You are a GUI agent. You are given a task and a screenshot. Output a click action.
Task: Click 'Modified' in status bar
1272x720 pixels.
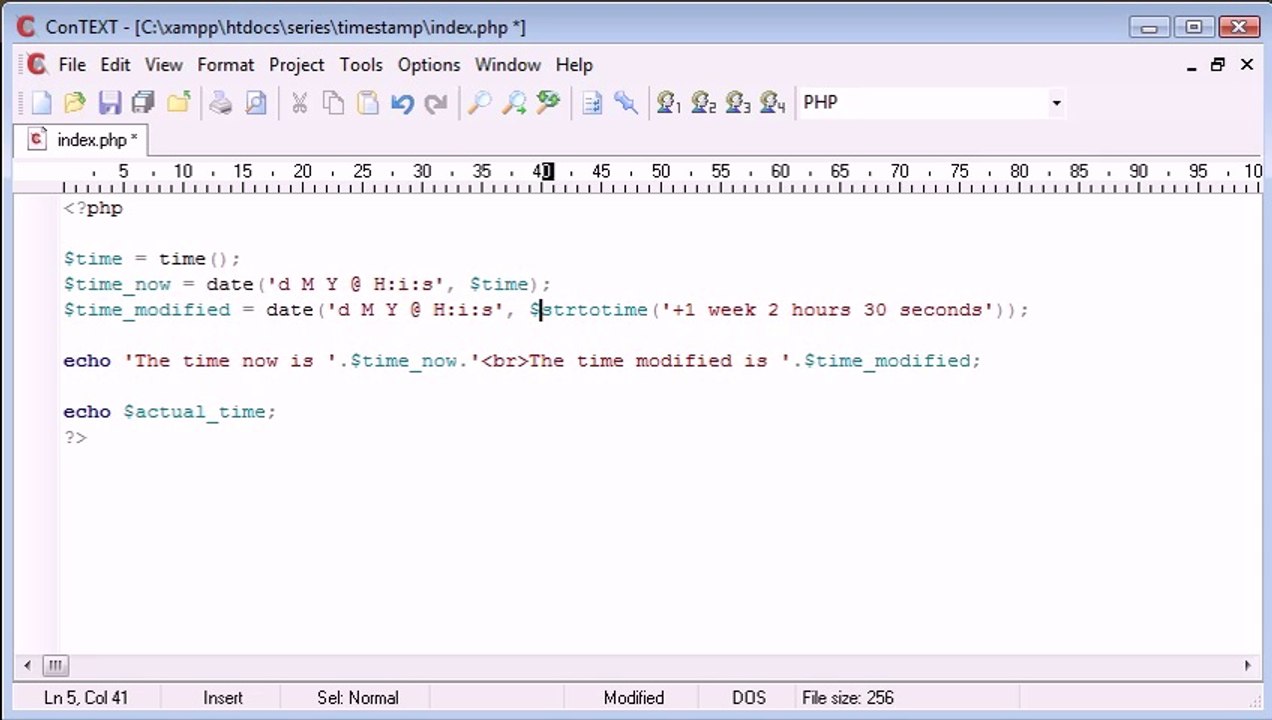point(633,698)
